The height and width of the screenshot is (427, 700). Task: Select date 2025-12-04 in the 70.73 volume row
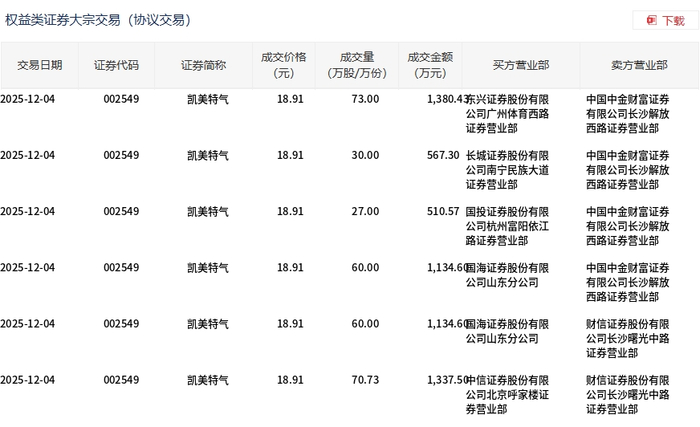click(27, 380)
